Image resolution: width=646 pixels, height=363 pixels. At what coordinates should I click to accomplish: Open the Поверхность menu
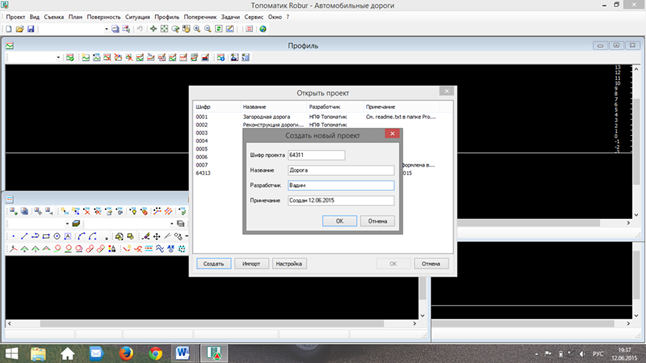click(x=103, y=17)
